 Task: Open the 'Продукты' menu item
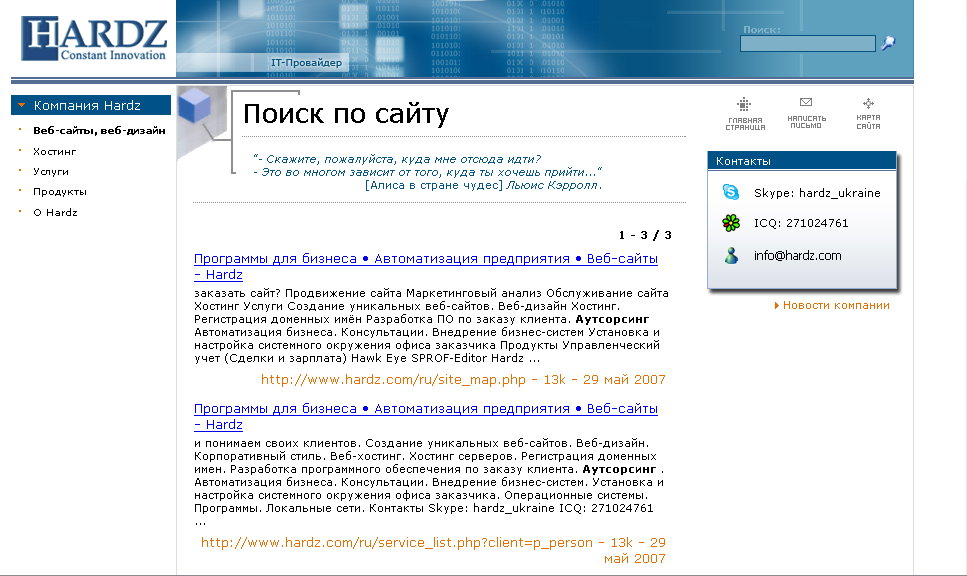click(60, 192)
